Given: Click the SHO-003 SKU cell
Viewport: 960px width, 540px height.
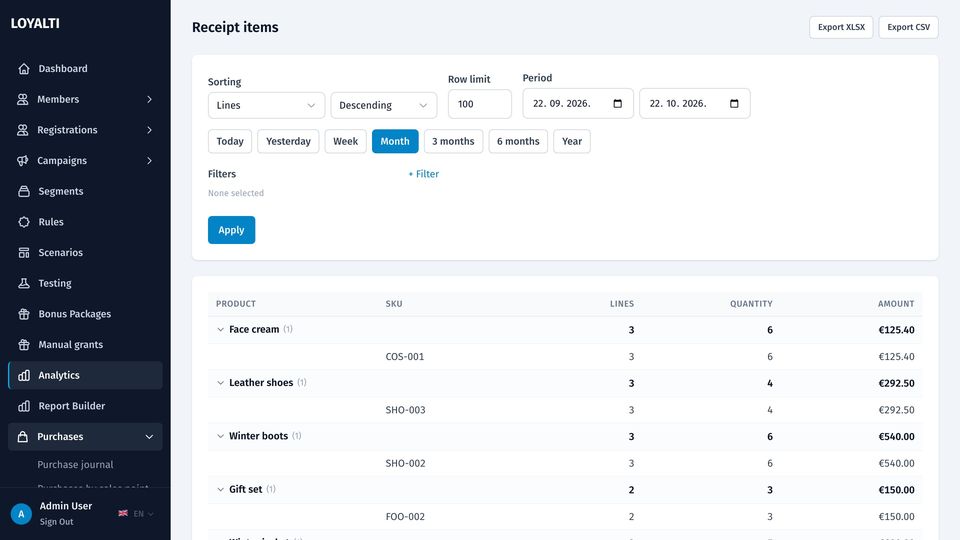Looking at the screenshot, I should pos(405,410).
